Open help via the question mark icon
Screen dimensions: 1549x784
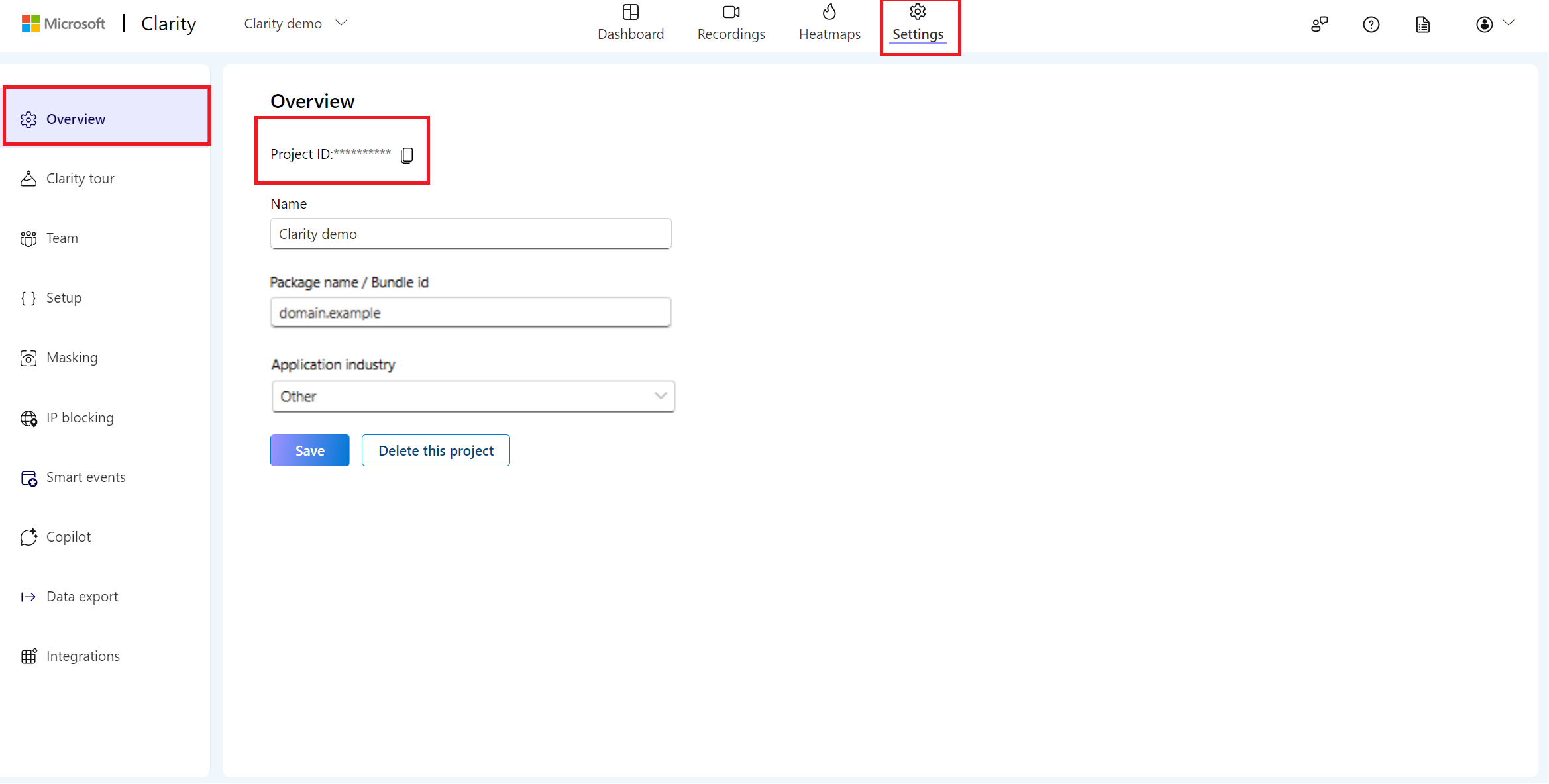(x=1371, y=24)
